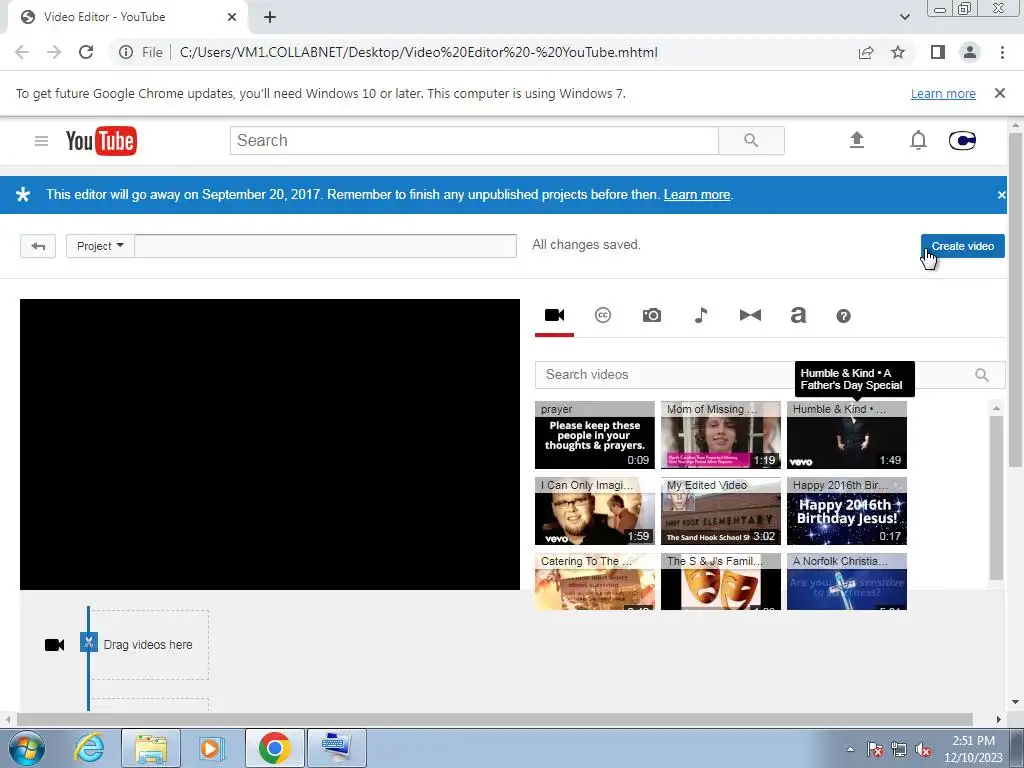Close the Chrome update info bar
This screenshot has height=768, width=1024.
point(1000,93)
